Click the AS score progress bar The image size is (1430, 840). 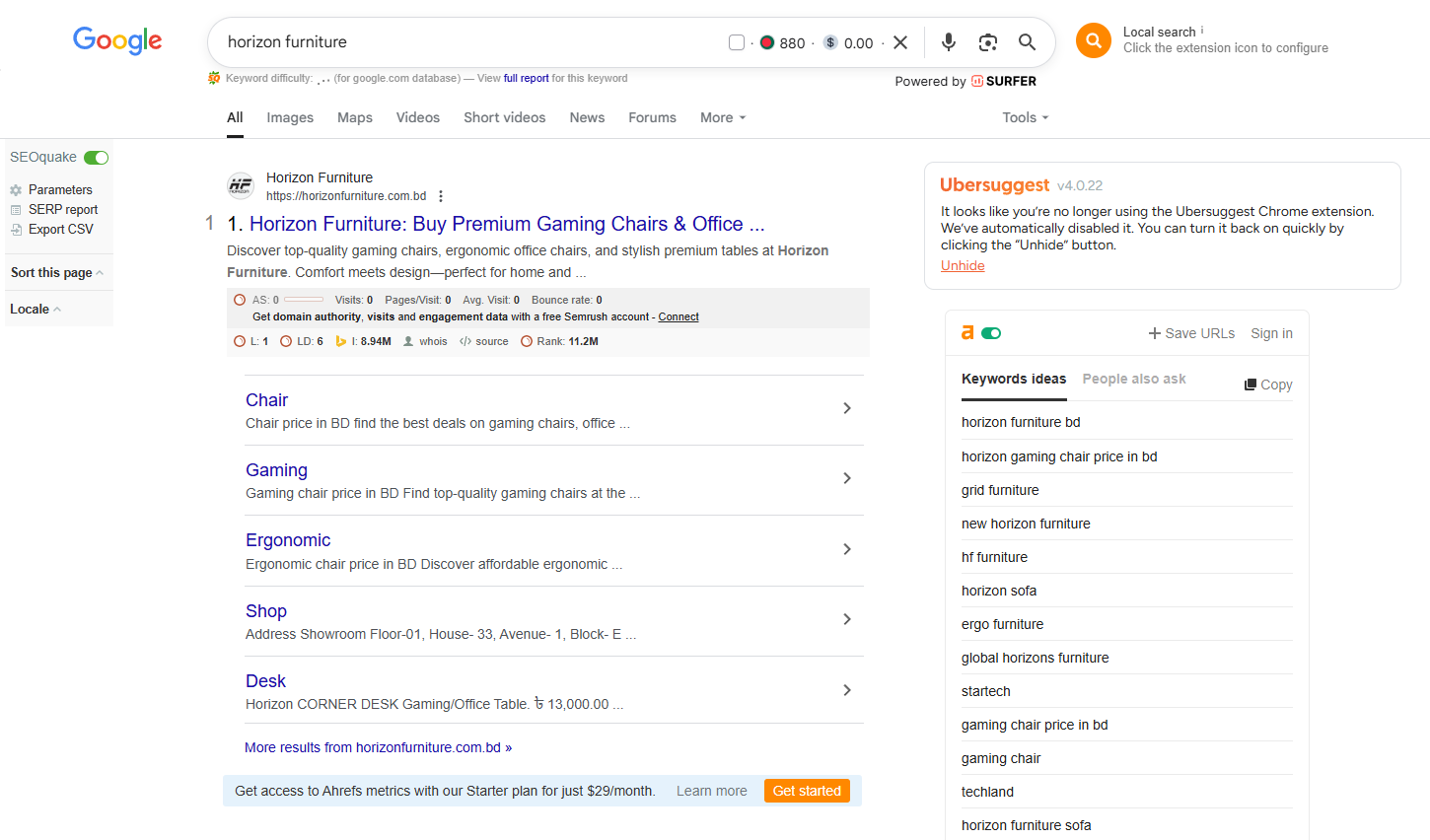tap(304, 300)
